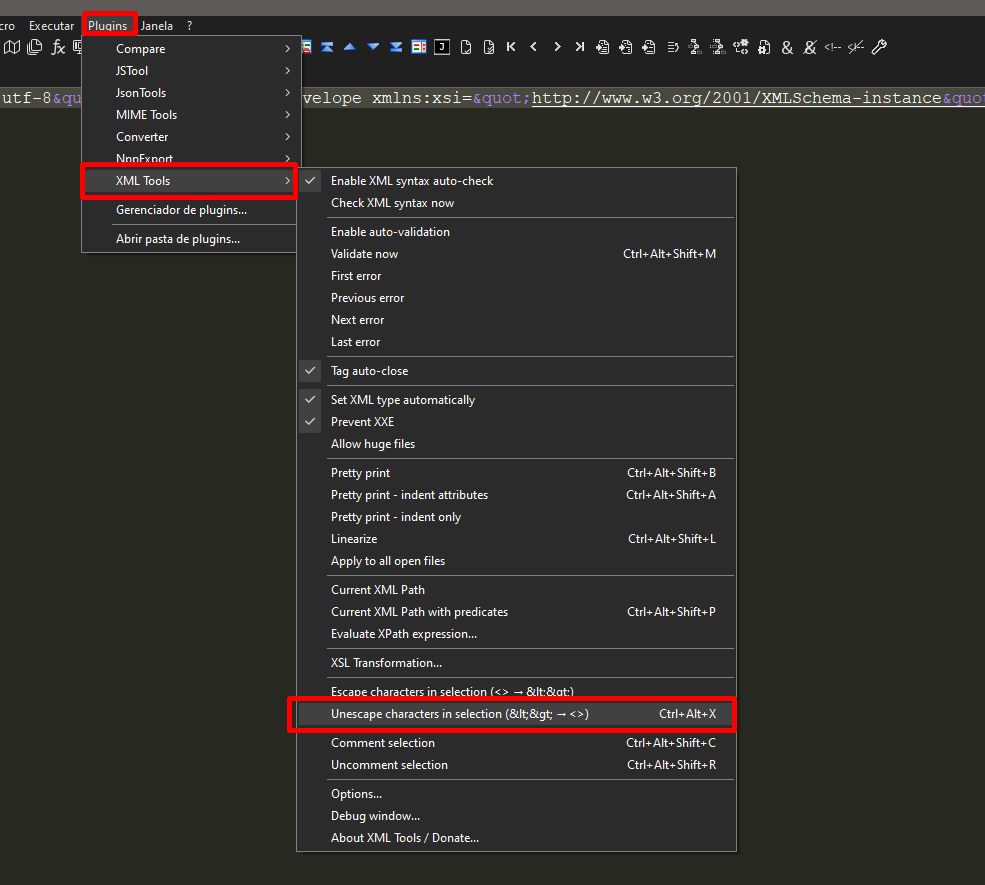Select the JSTool 'J' toolbar icon
The width and height of the screenshot is (985, 885).
[x=441, y=46]
